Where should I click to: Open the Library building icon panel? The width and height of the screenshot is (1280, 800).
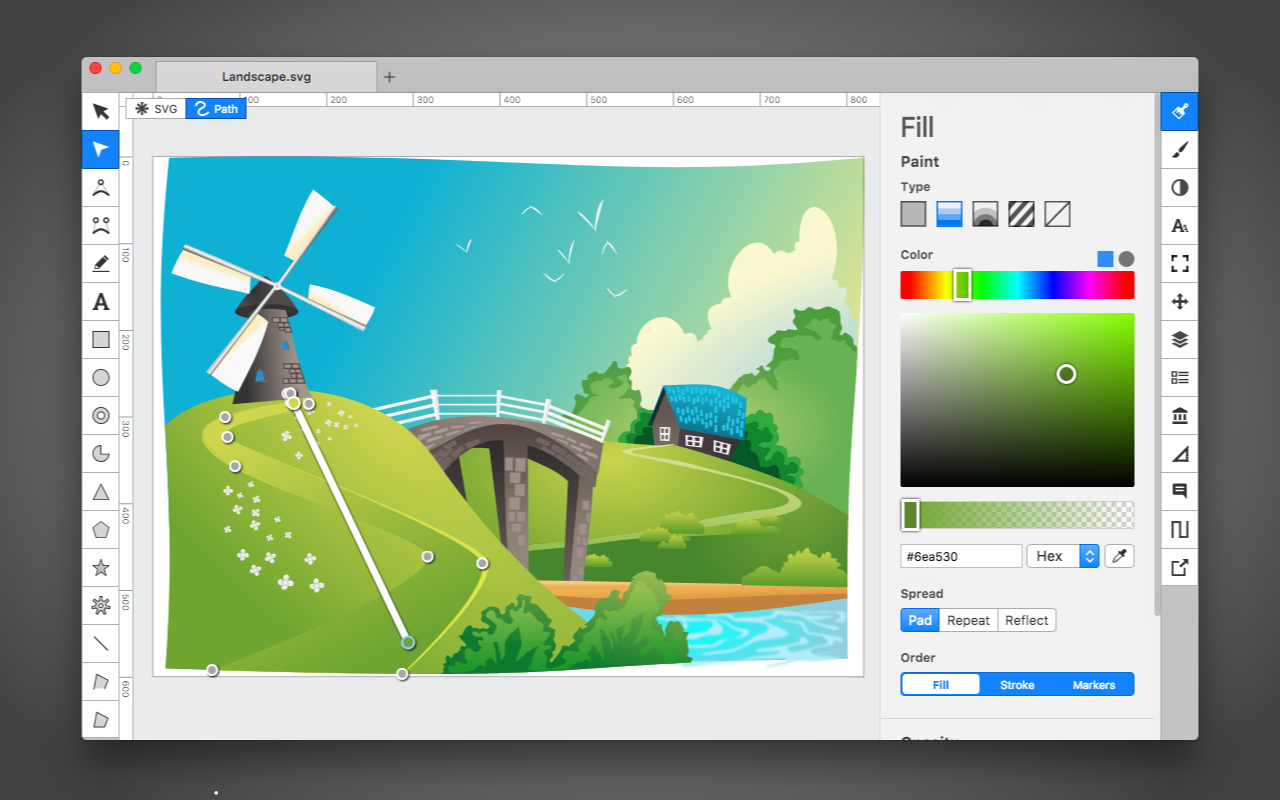click(x=1179, y=415)
